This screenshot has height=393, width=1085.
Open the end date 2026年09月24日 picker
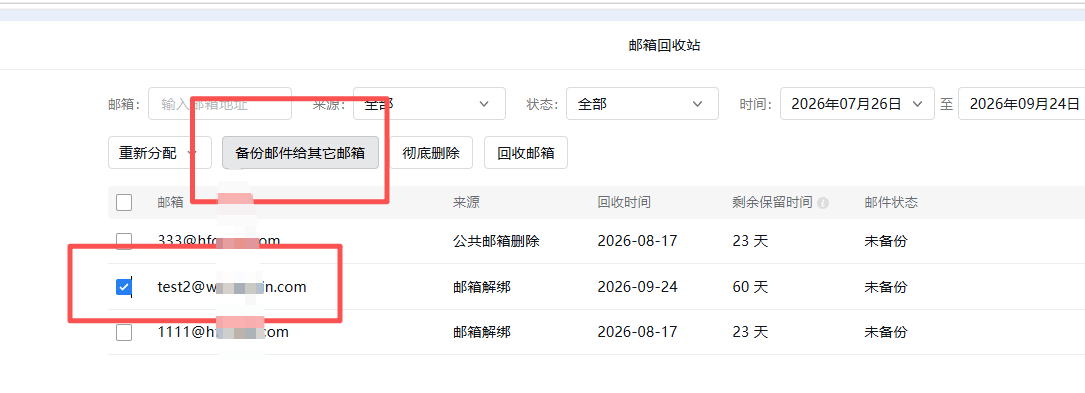(x=1022, y=104)
